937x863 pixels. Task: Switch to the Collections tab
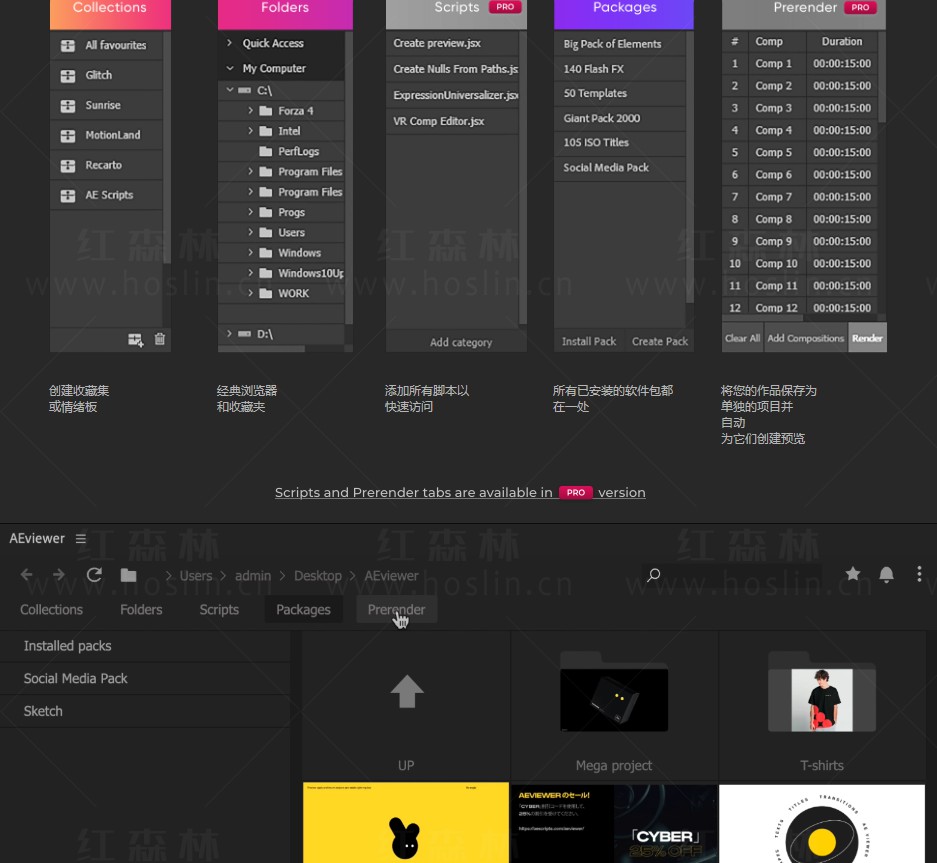51,610
